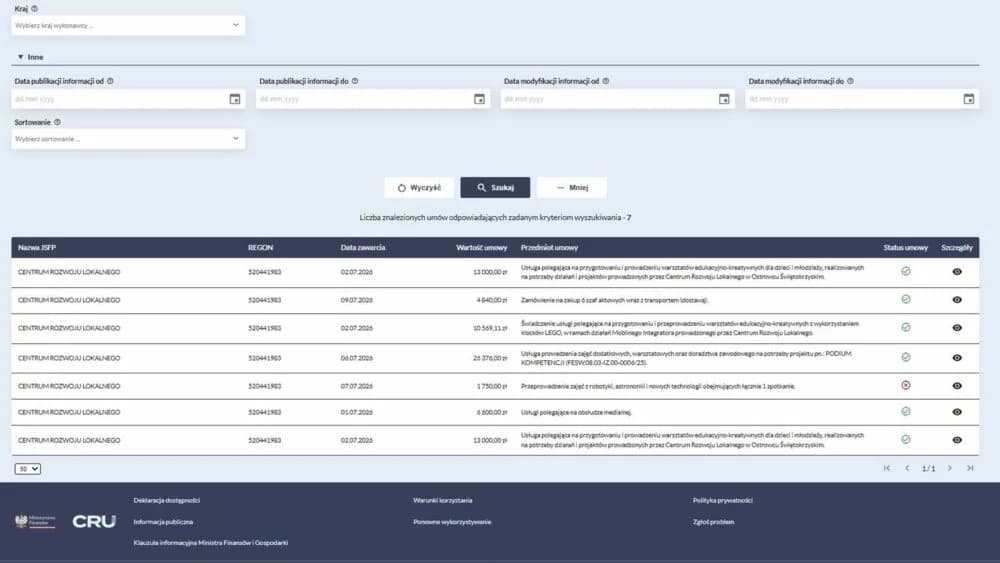Sort by Data zawarcia column header
Image resolution: width=1000 pixels, height=563 pixels.
coord(363,247)
